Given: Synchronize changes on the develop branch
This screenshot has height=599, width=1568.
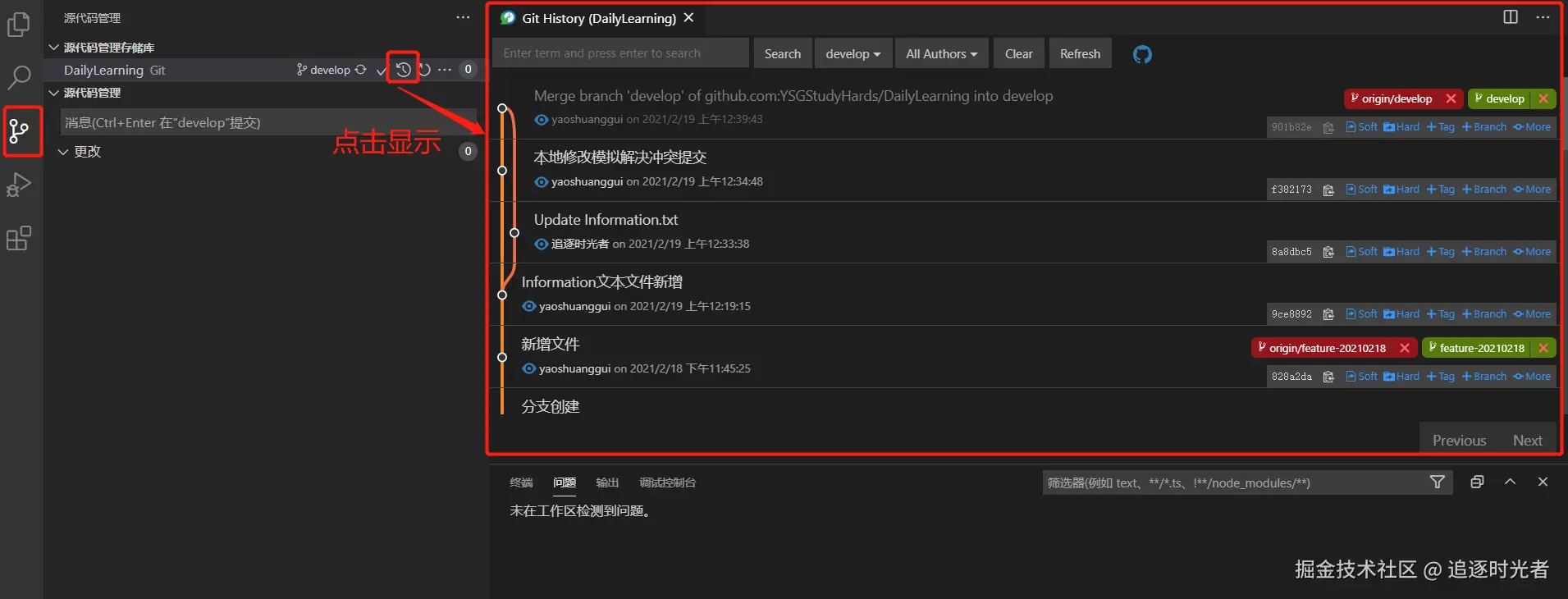Looking at the screenshot, I should tap(360, 70).
